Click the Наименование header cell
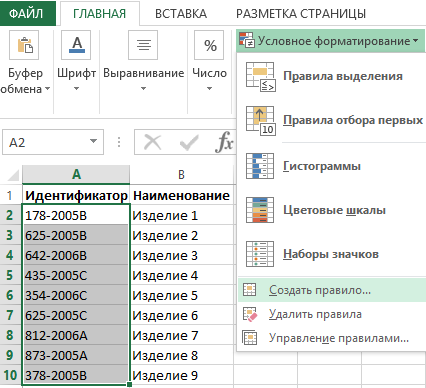Viewport: 426px width, 388px height. click(182, 195)
